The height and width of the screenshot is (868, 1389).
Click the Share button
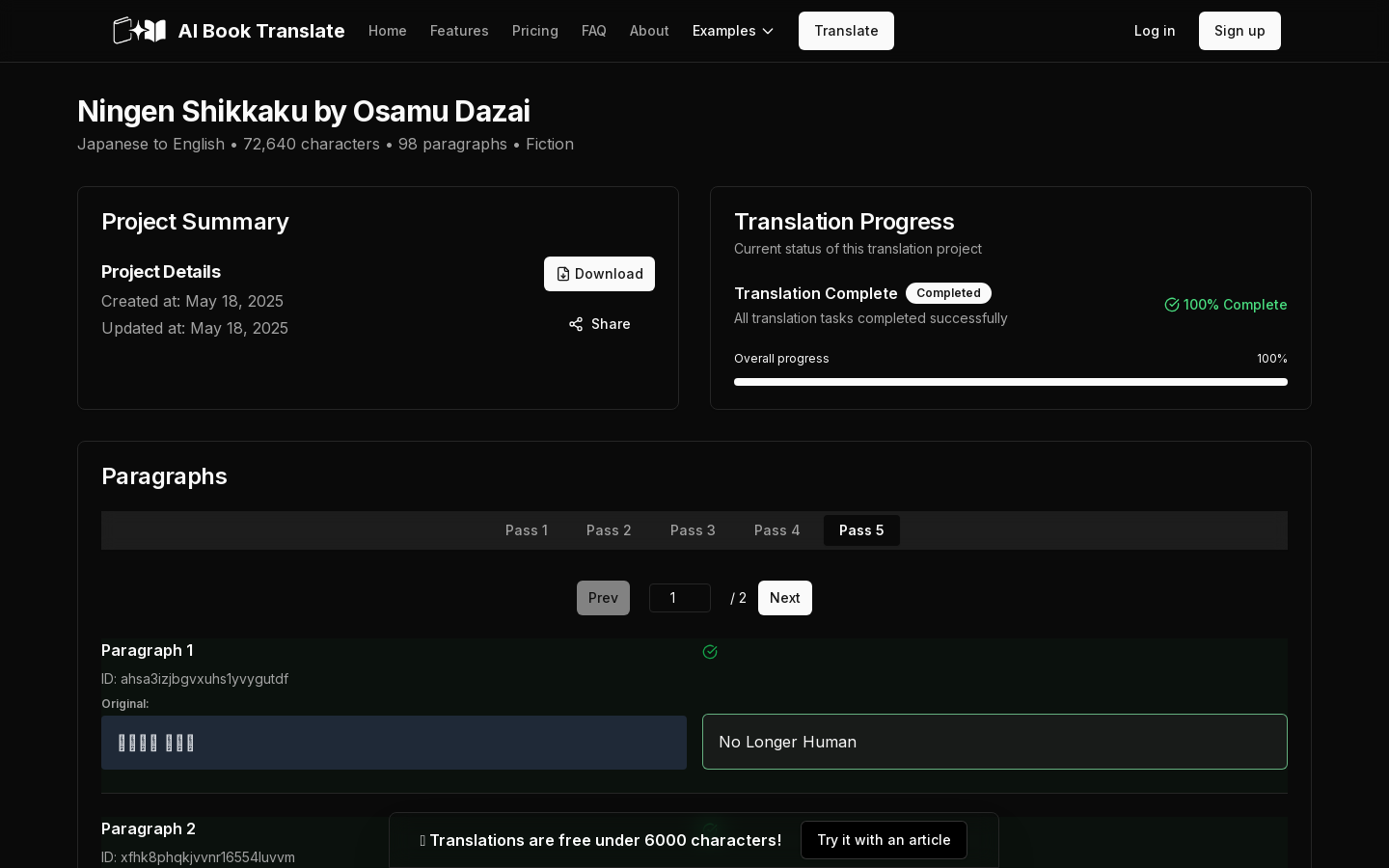click(x=599, y=324)
